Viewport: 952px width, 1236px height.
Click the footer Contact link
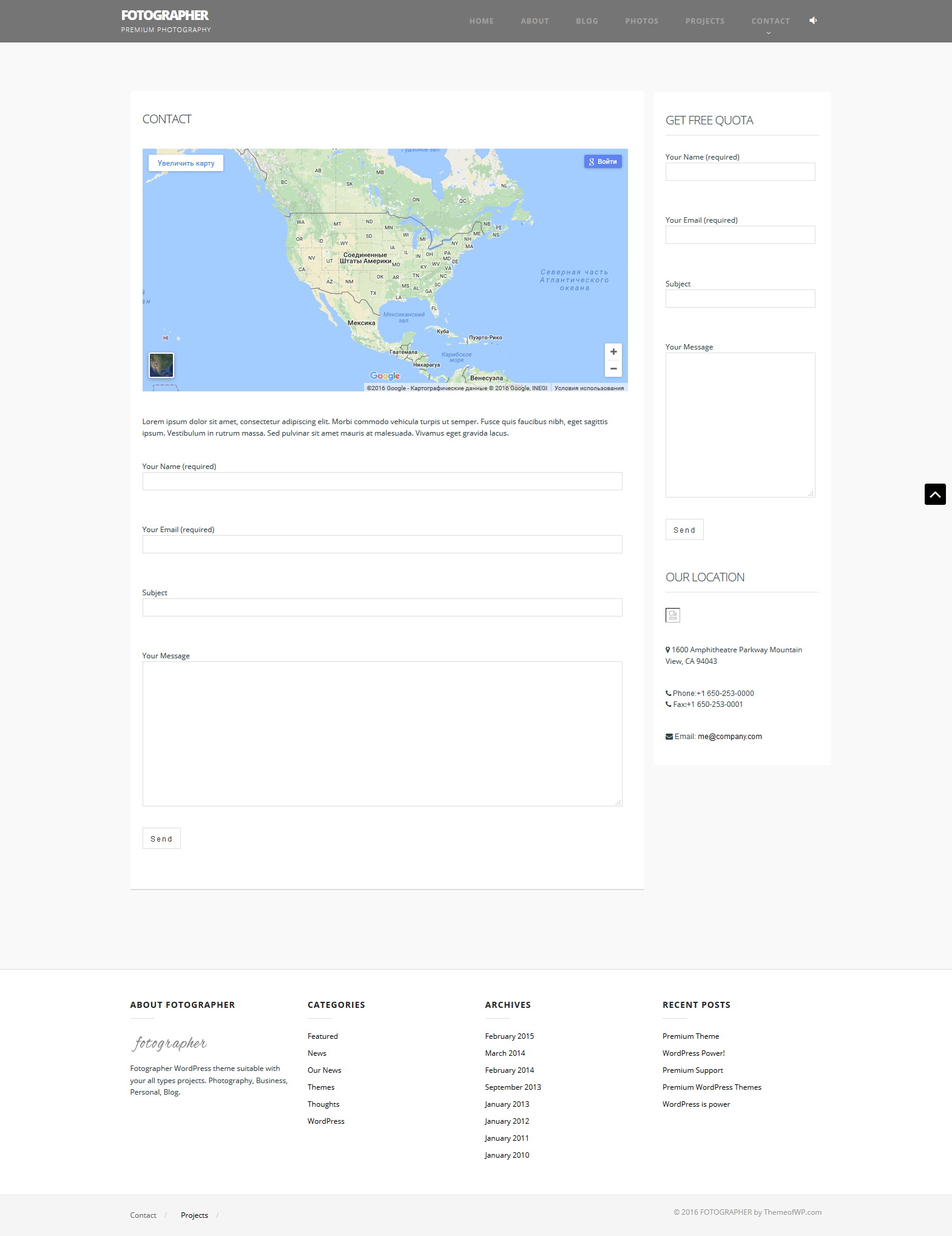143,1215
